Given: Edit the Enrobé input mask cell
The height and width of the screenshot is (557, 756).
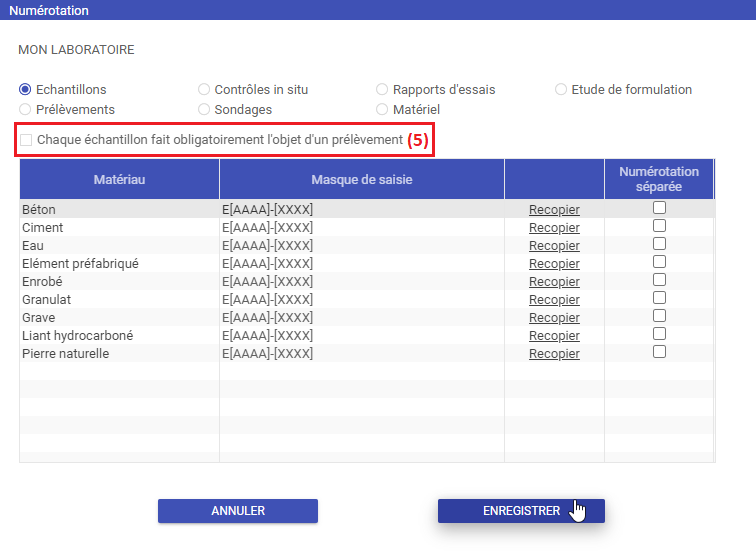Looking at the screenshot, I should 362,282.
